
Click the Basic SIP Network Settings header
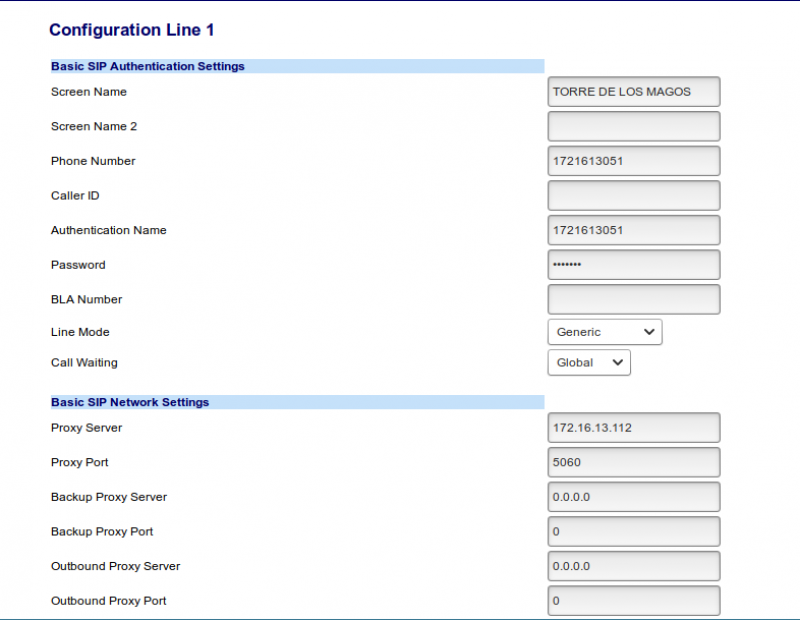(130, 402)
